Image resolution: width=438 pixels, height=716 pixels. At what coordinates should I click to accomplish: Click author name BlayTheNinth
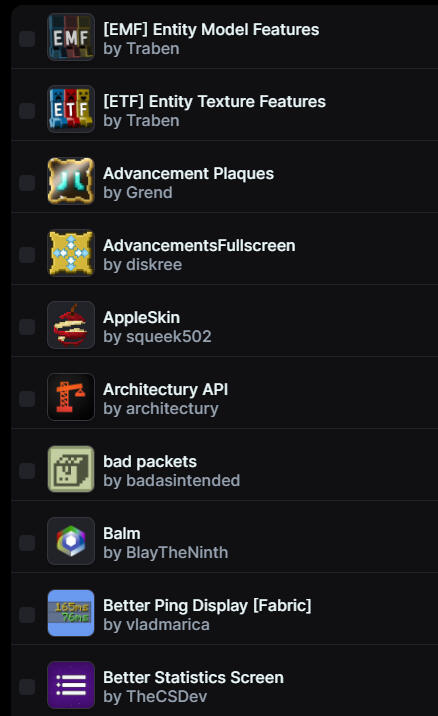pyautogui.click(x=177, y=553)
